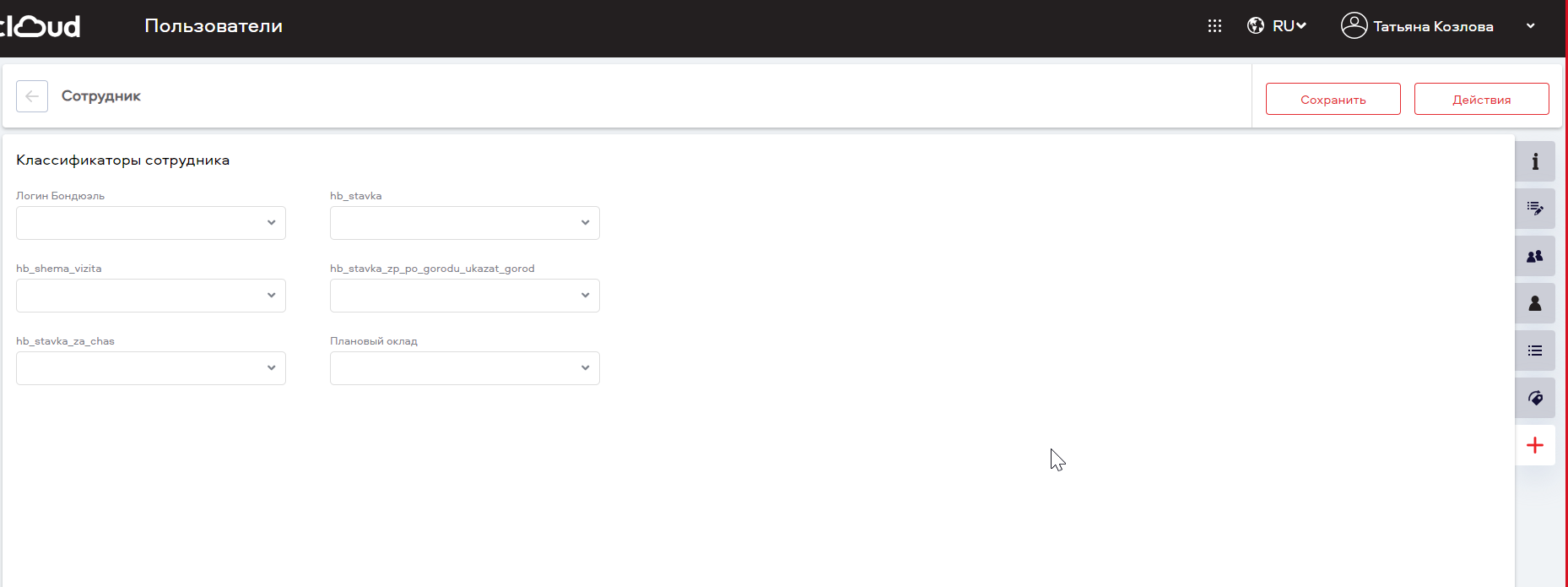Open the apps grid menu icon

click(x=1214, y=26)
